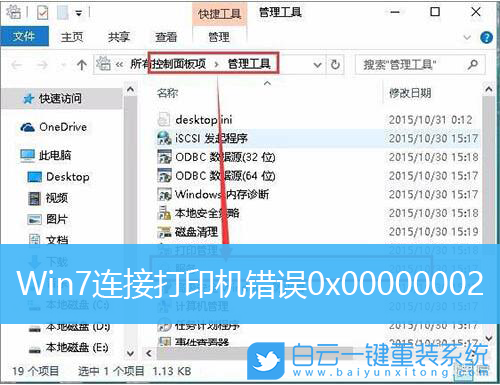Screen dimensions: 500x385
Task: Click the 修改日期 column header
Action: pos(410,93)
